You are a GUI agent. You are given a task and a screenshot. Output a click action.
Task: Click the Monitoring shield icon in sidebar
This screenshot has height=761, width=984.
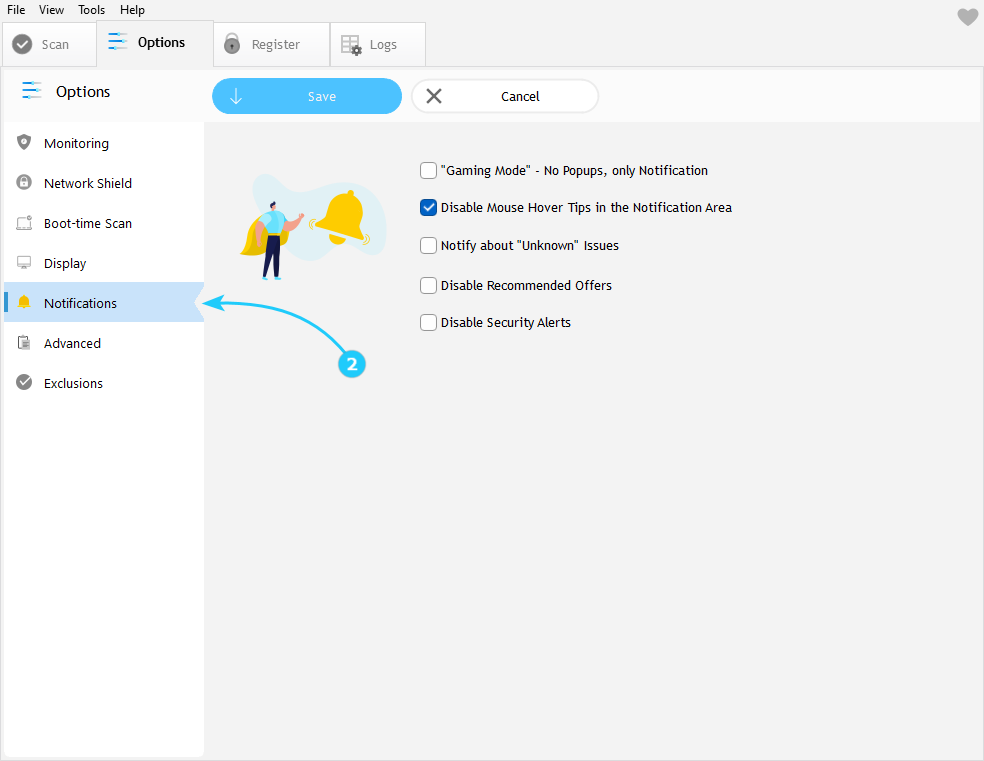pyautogui.click(x=24, y=143)
